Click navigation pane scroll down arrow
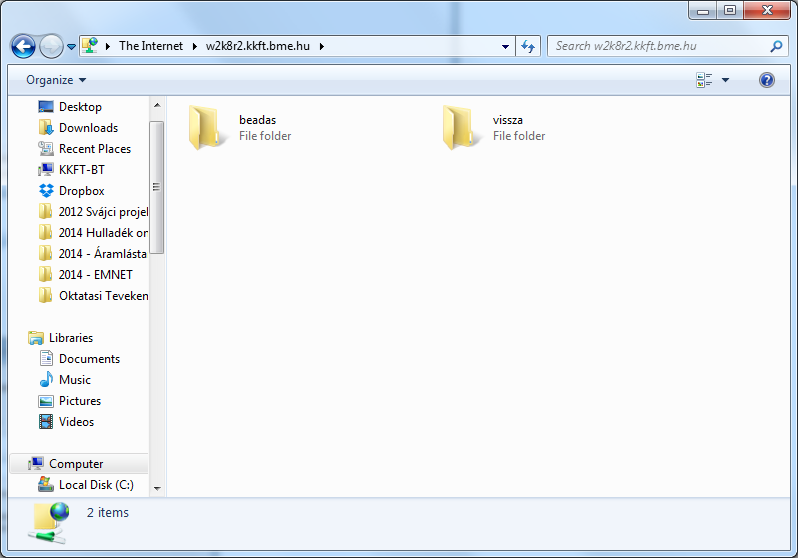The width and height of the screenshot is (798, 558). (157, 489)
